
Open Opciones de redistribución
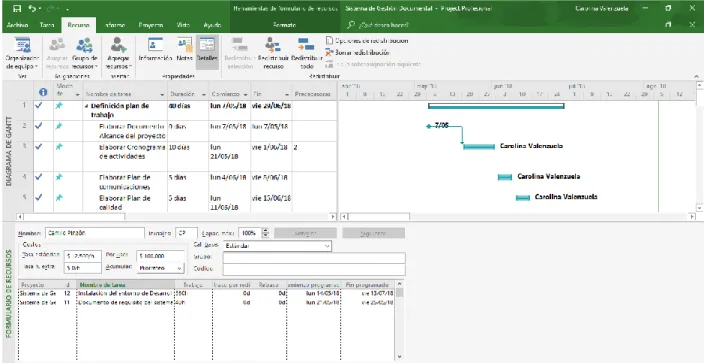367,41
